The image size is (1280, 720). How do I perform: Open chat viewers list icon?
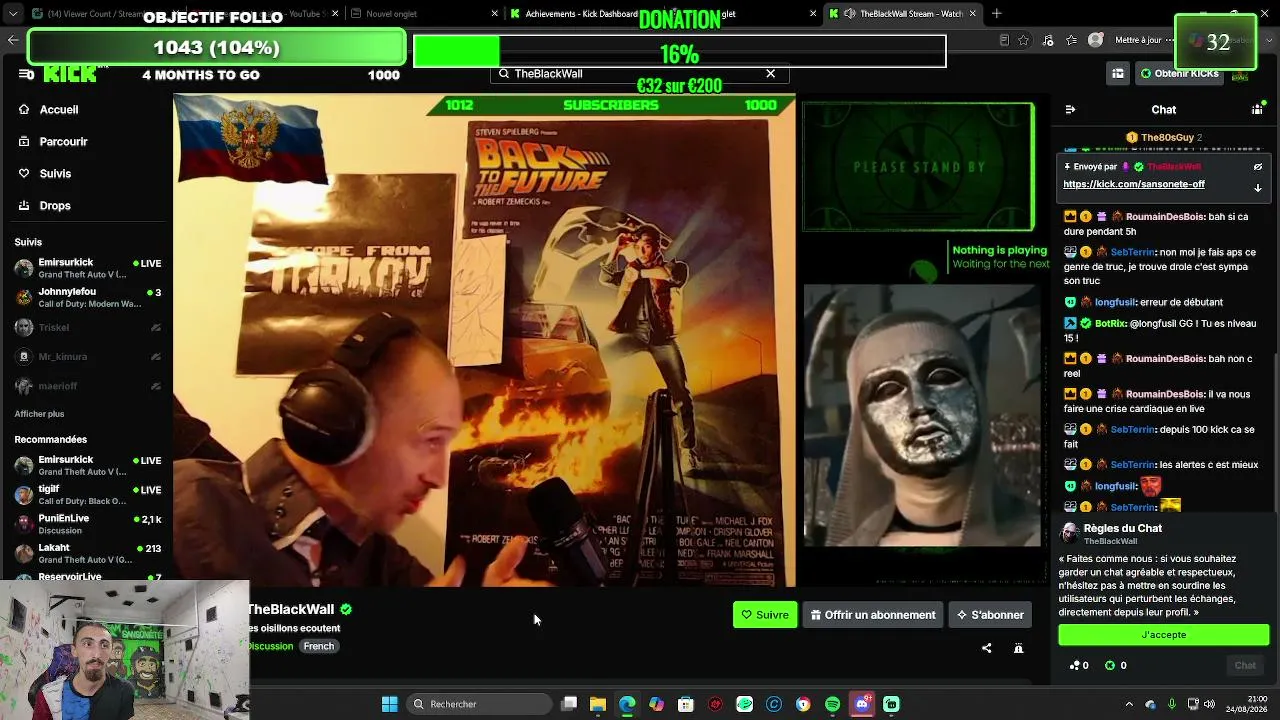click(x=1257, y=110)
